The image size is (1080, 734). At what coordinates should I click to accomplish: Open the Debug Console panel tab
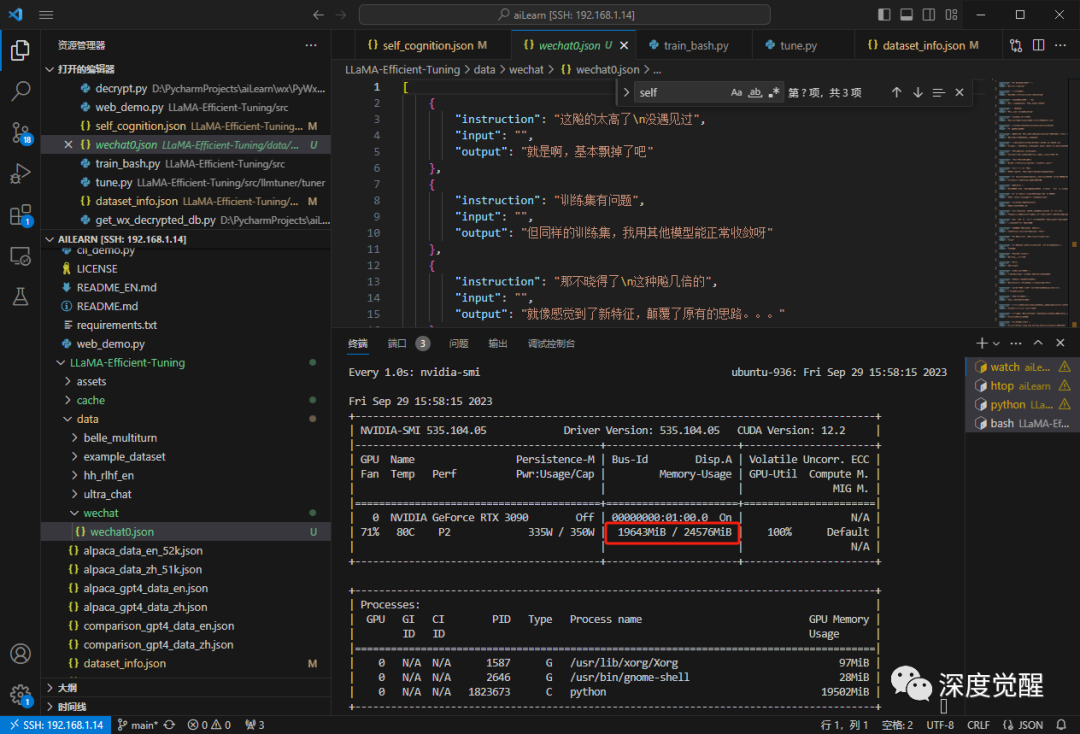pos(551,344)
